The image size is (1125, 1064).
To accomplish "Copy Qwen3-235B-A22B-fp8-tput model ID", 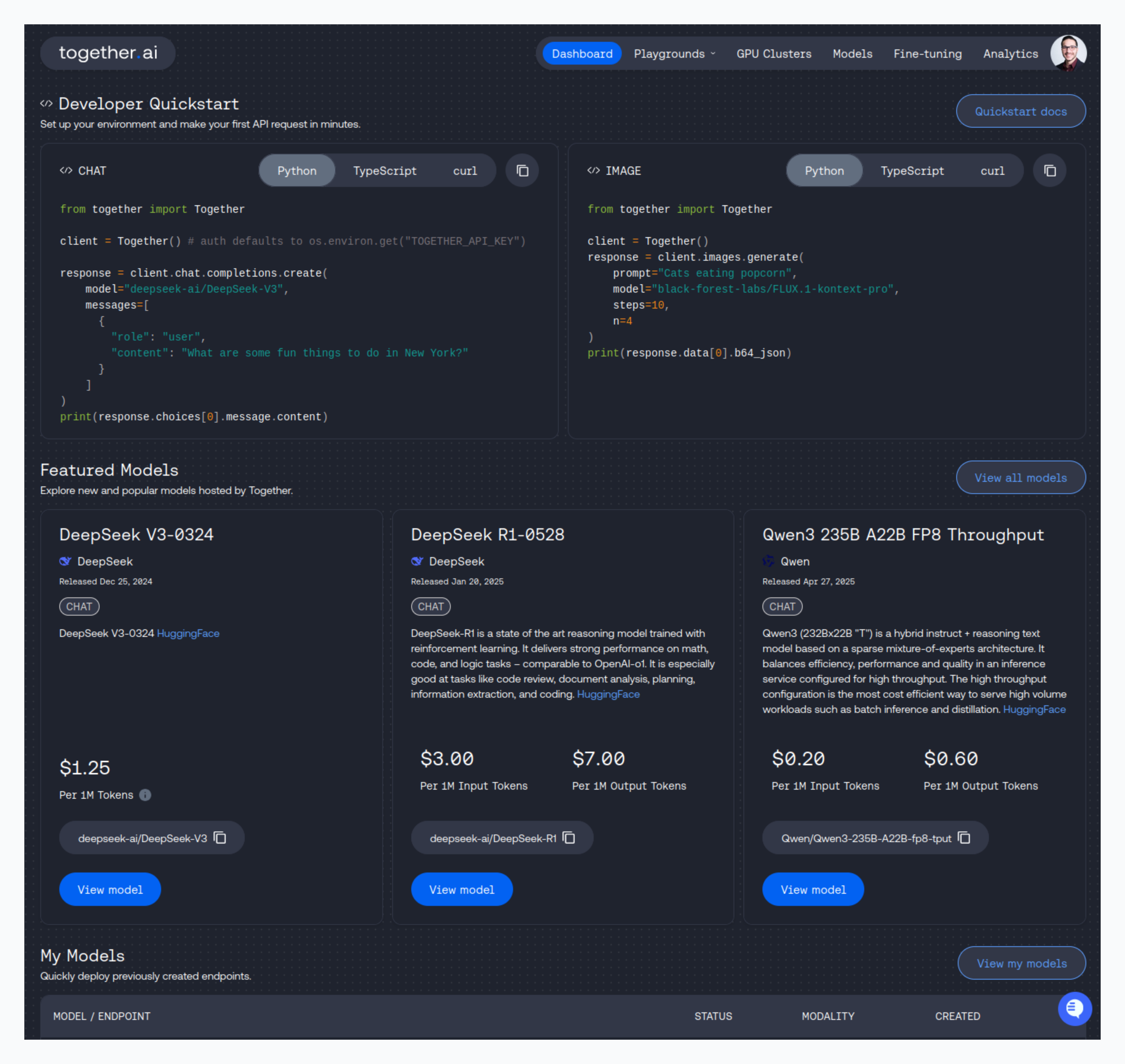I will [964, 838].
